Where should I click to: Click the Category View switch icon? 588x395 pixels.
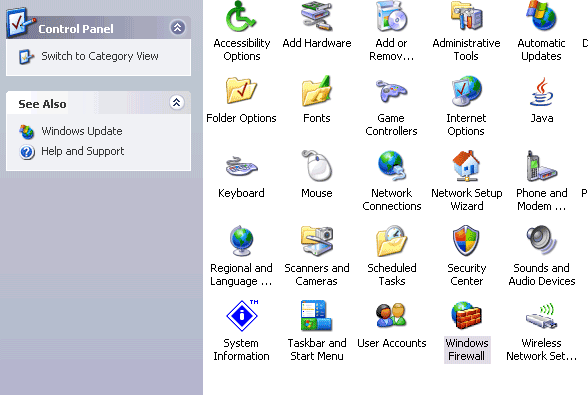[x=26, y=57]
